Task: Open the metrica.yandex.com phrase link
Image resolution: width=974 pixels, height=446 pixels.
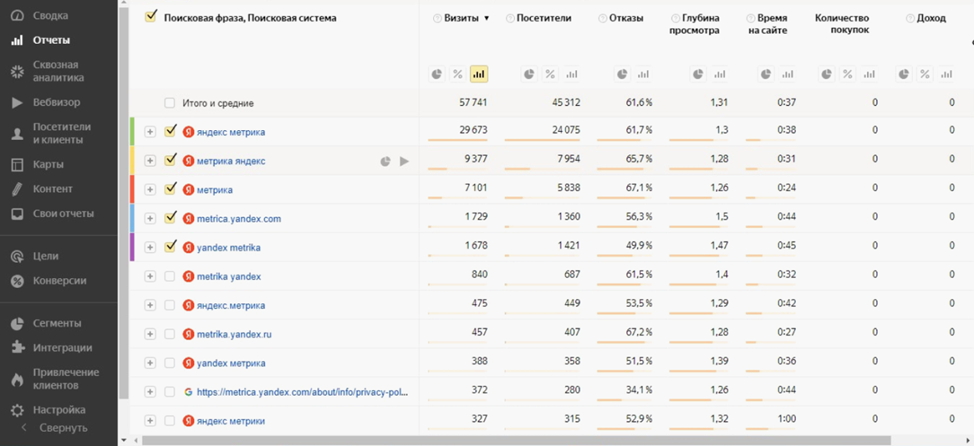Action: coord(239,219)
